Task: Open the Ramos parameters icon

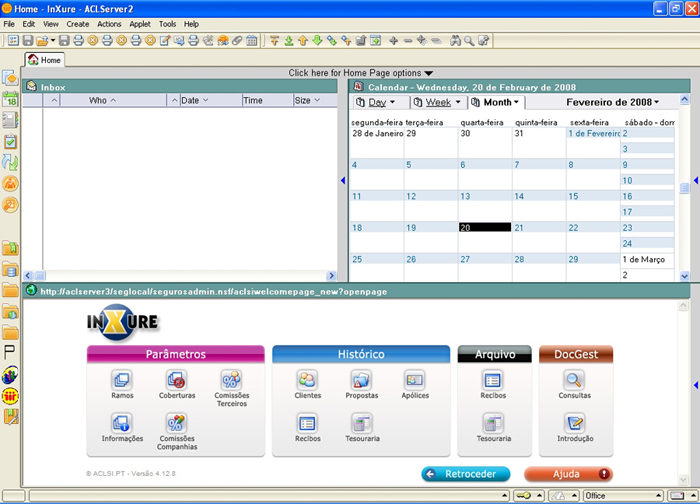Action: pos(122,381)
